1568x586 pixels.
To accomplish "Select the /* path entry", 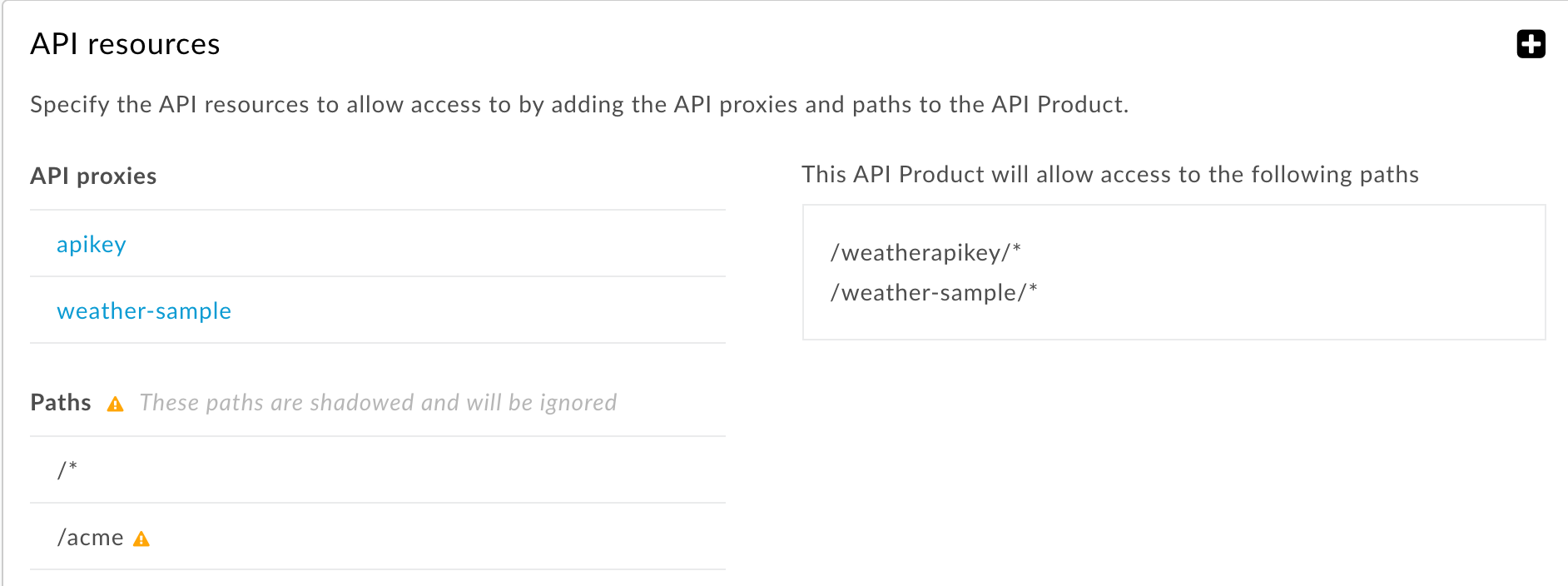I will coord(67,469).
